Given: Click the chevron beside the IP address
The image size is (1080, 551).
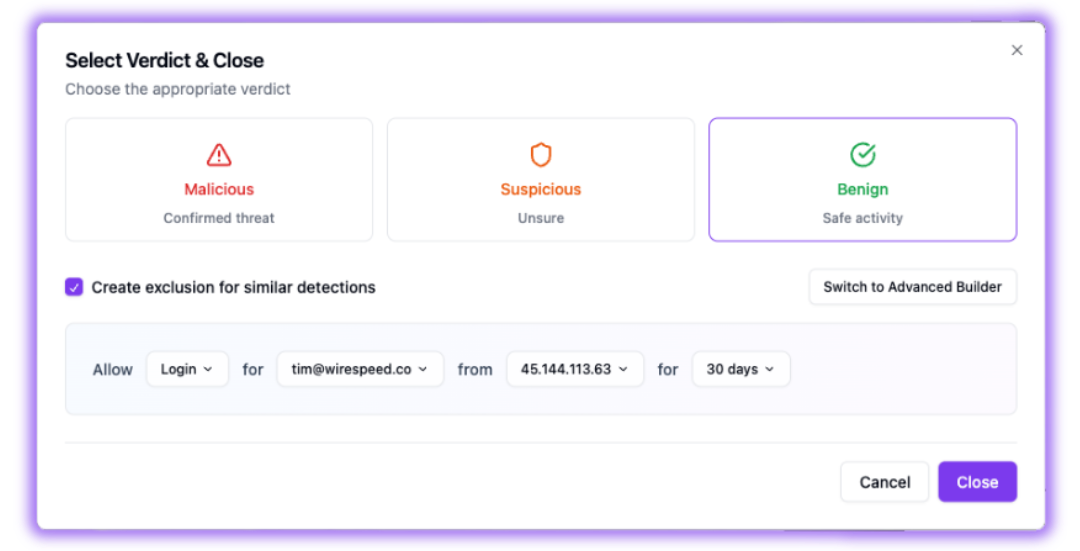Looking at the screenshot, I should 623,369.
